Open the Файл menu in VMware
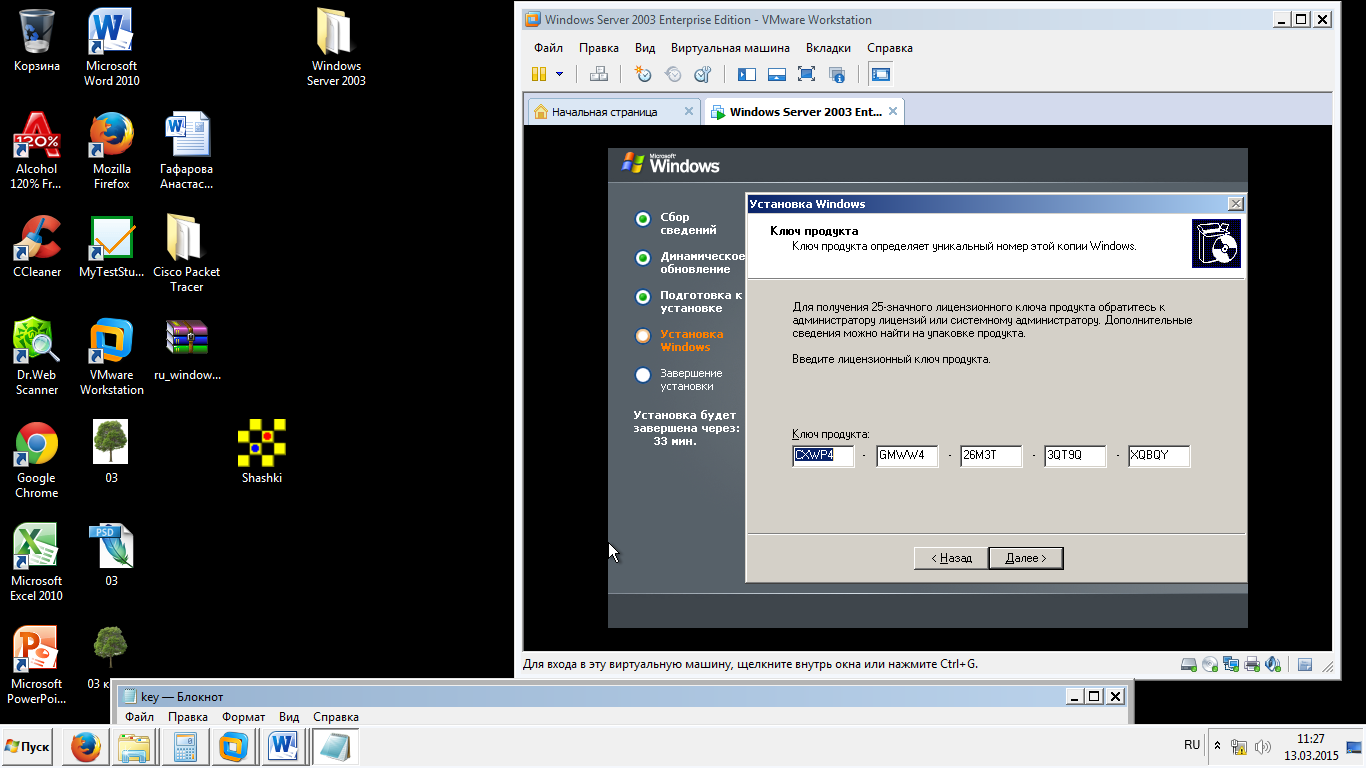This screenshot has height=768, width=1366. (548, 48)
